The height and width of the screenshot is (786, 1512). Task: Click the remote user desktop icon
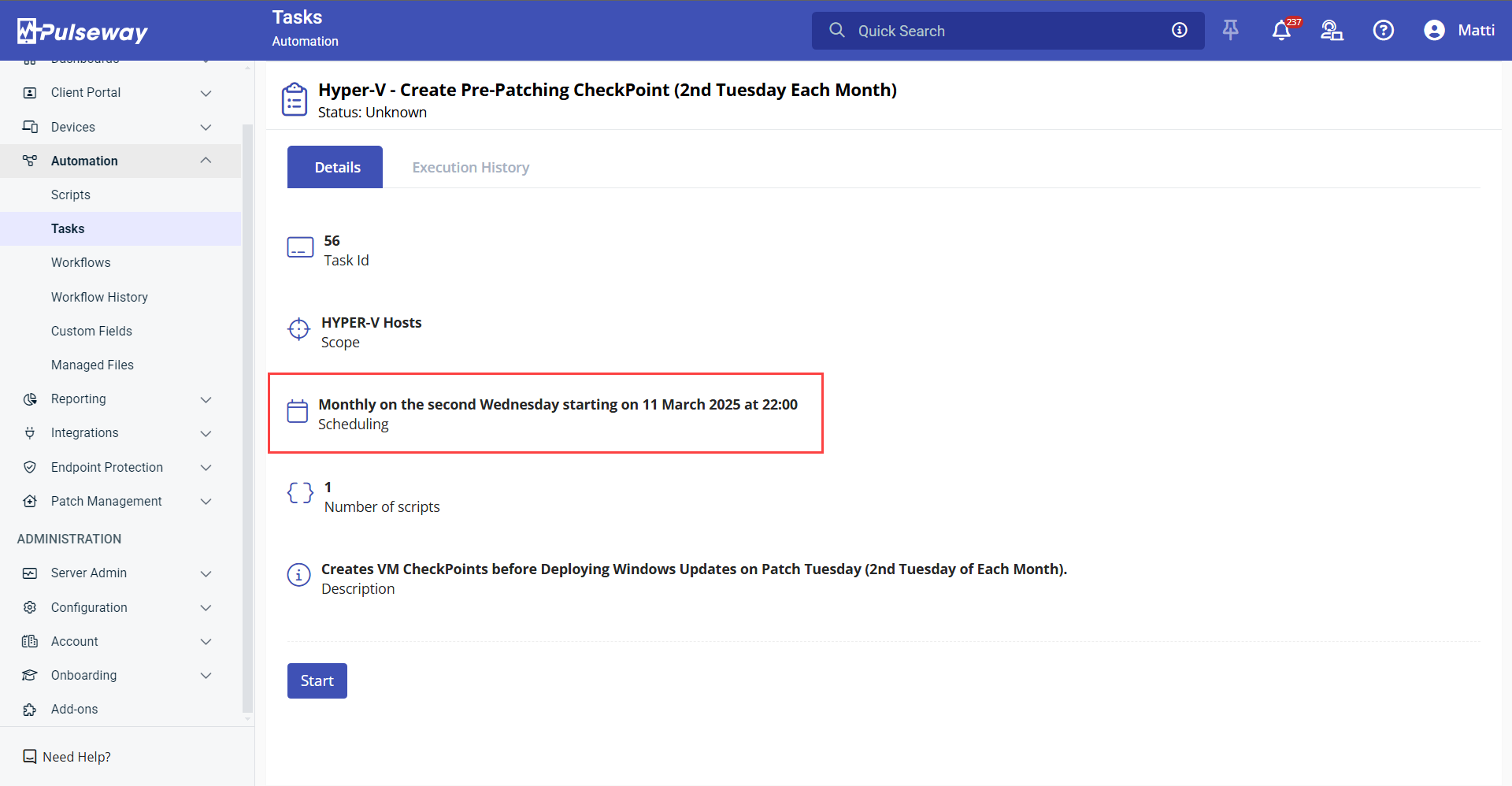coord(1332,30)
